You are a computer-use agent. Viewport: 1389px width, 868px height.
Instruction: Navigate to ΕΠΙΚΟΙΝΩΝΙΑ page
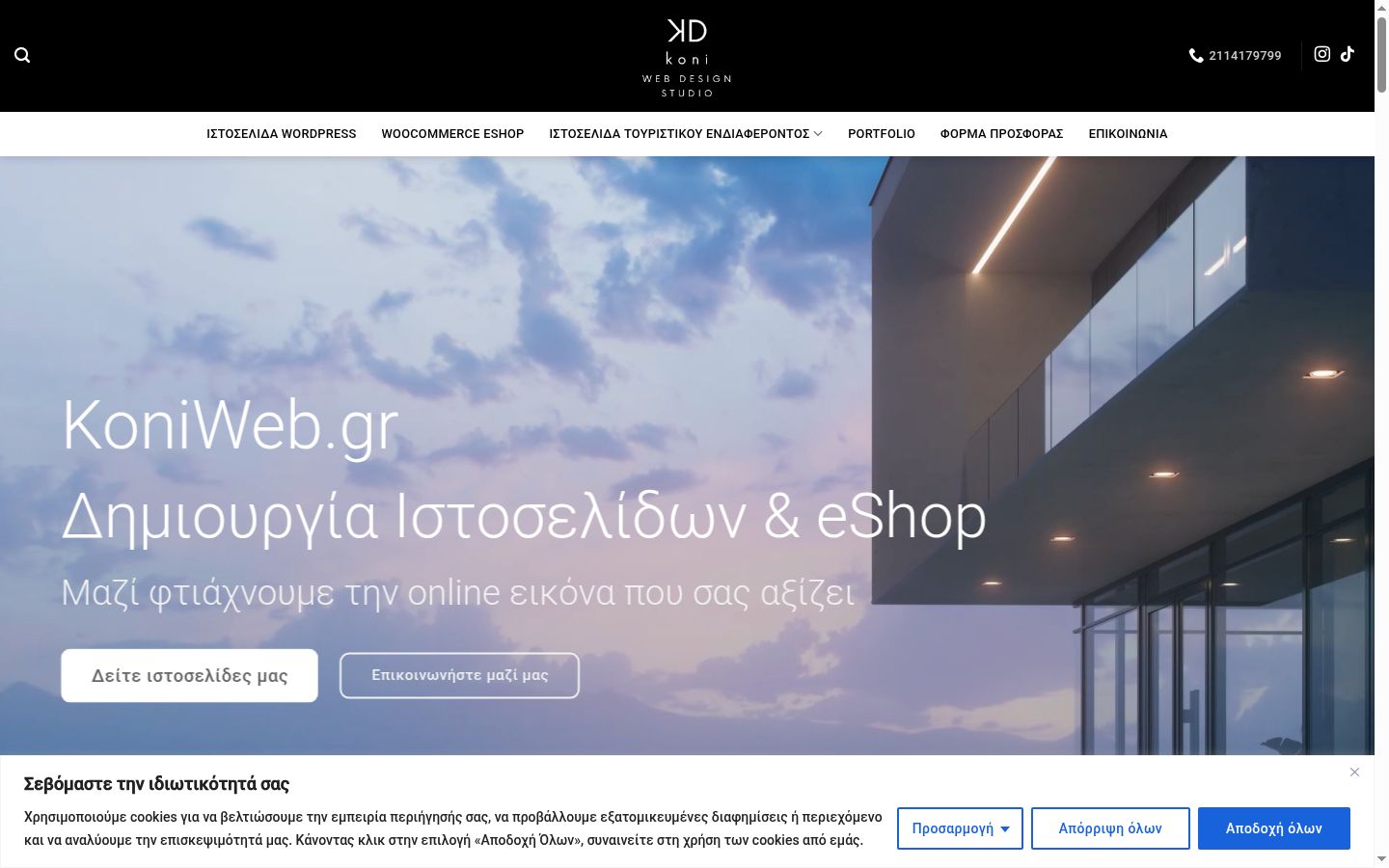click(1129, 134)
